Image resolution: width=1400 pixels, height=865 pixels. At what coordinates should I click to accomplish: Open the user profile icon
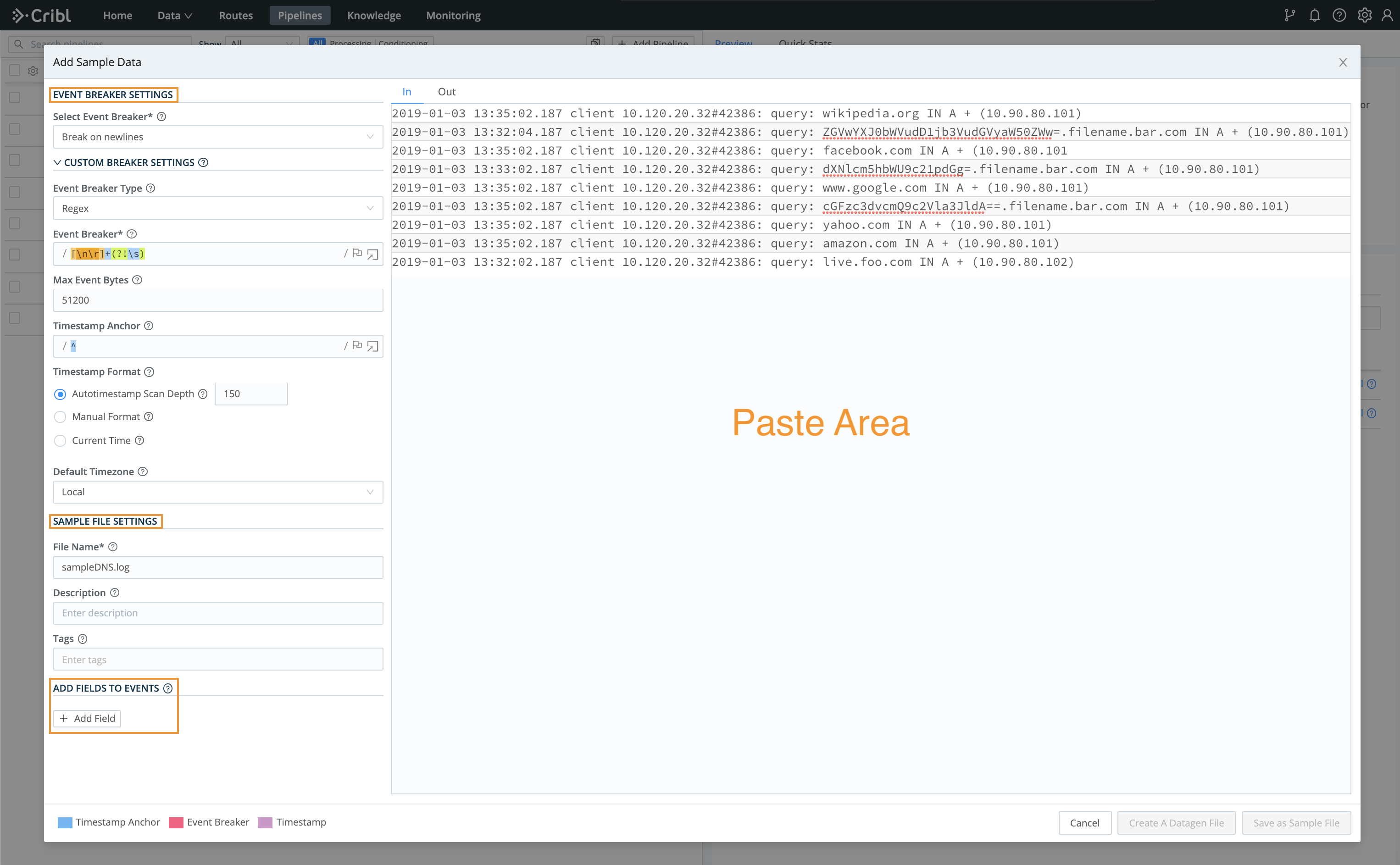point(1388,16)
